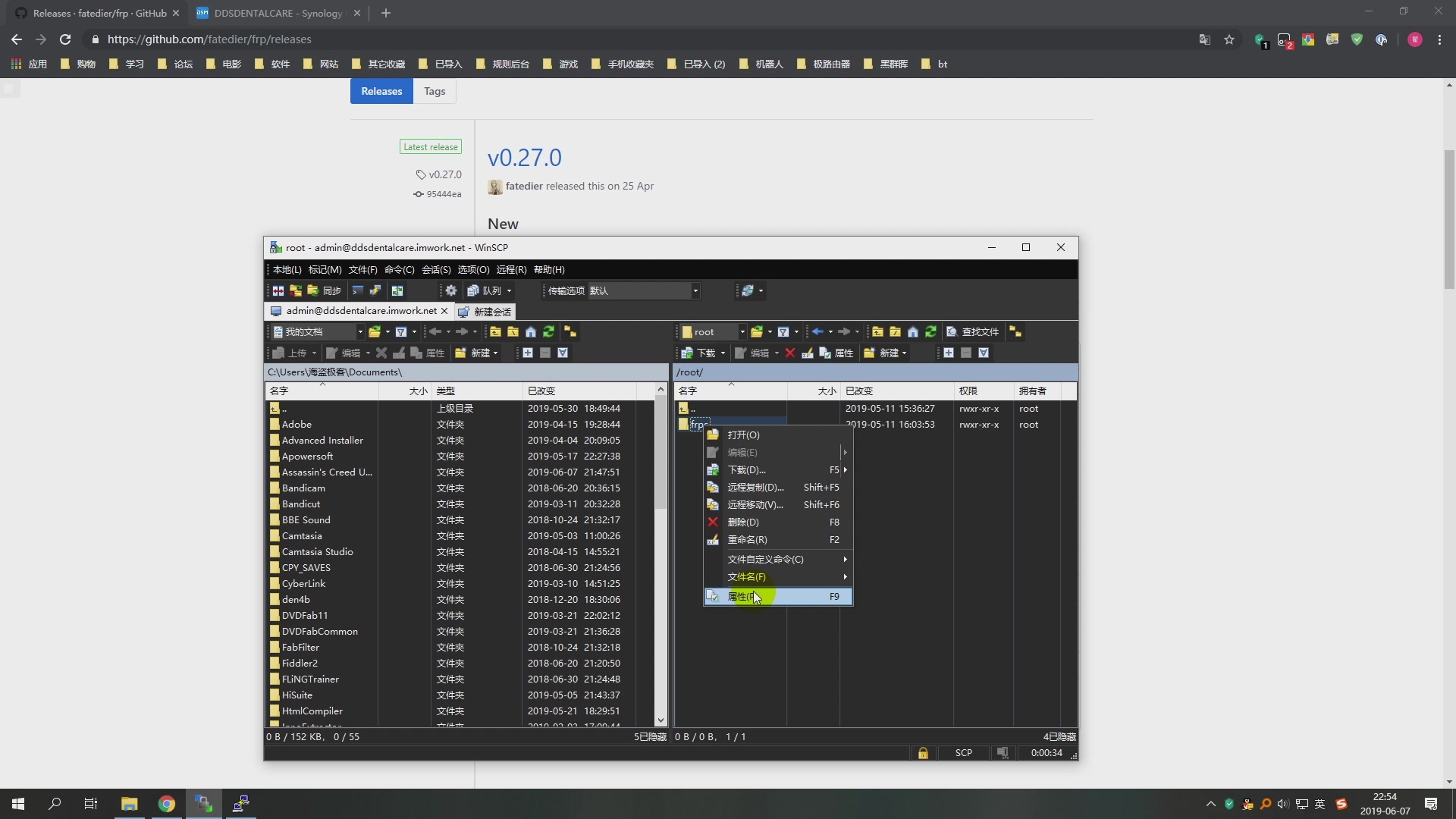This screenshot has width=1456, height=819.
Task: Click the rename pencil icon in the remote toolbar
Action: 808,353
